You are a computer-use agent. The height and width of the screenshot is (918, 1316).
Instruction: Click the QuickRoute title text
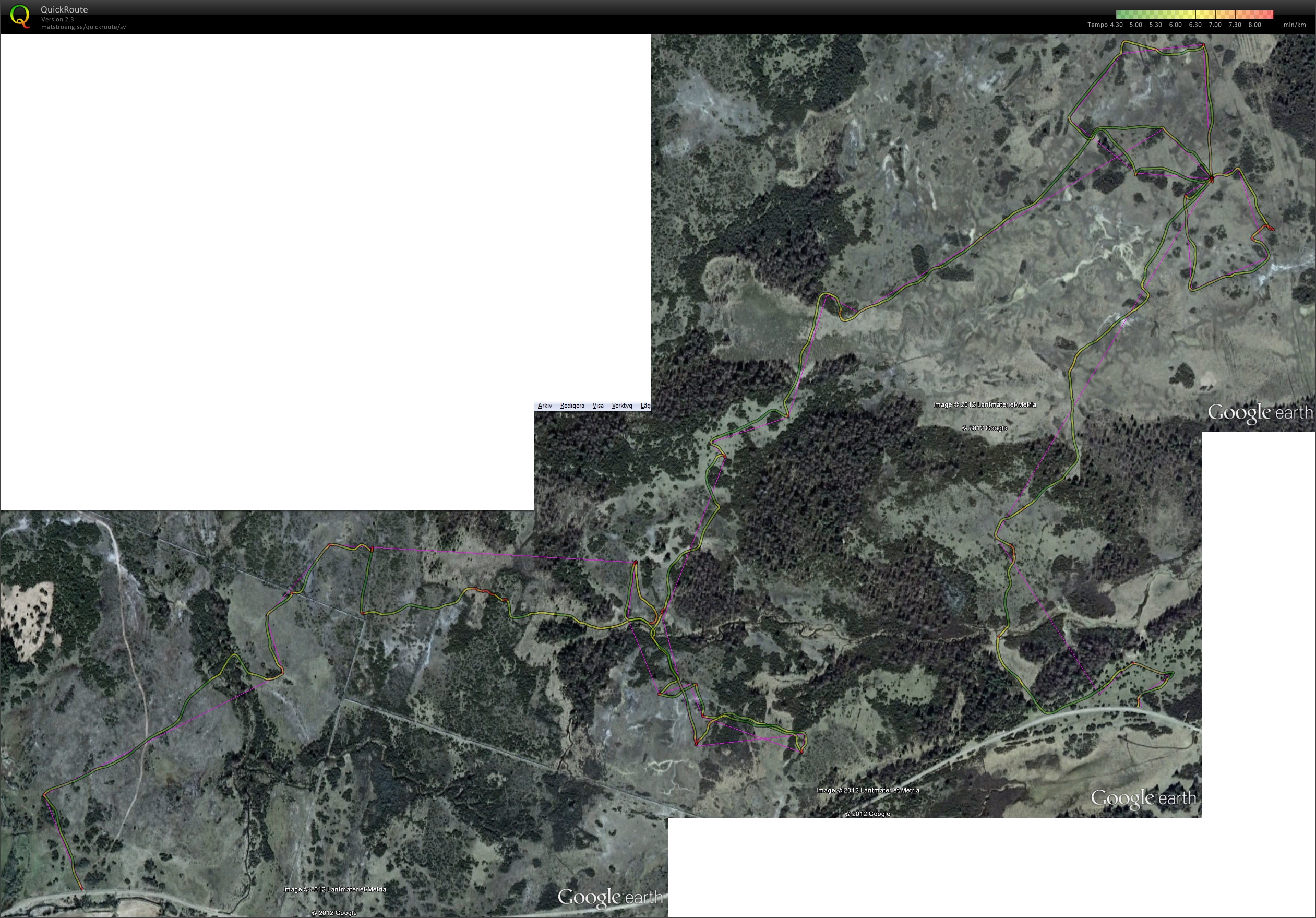coord(64,10)
